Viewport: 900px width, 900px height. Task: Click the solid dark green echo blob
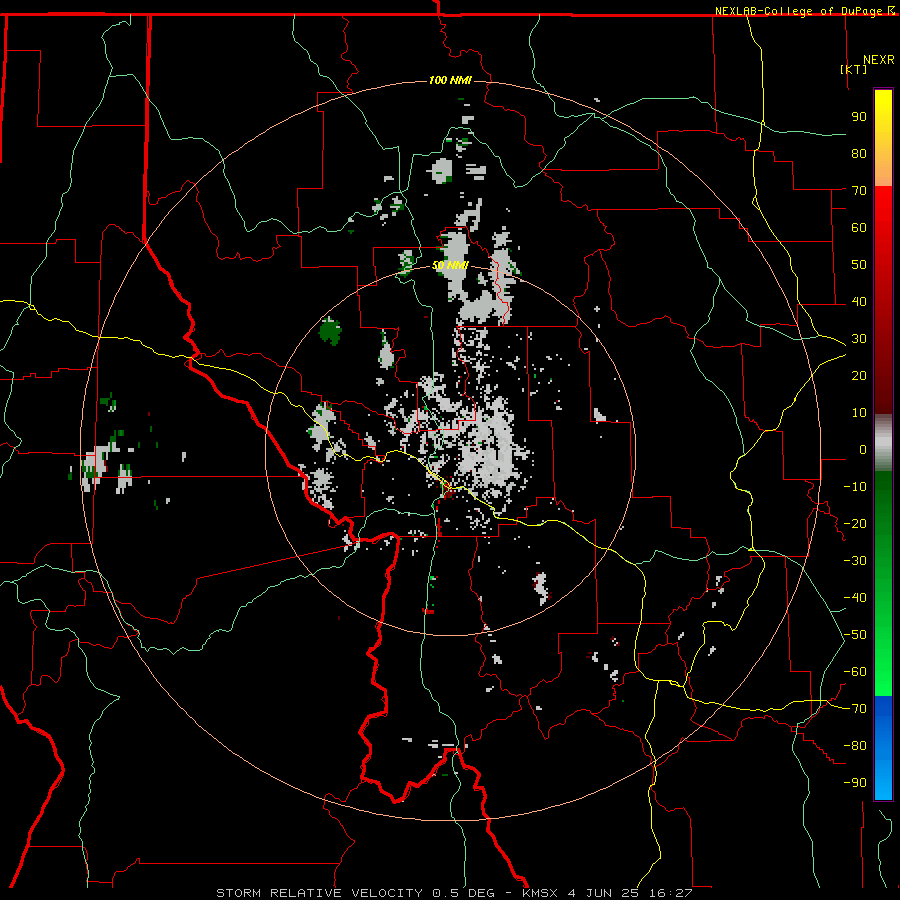pyautogui.click(x=330, y=331)
